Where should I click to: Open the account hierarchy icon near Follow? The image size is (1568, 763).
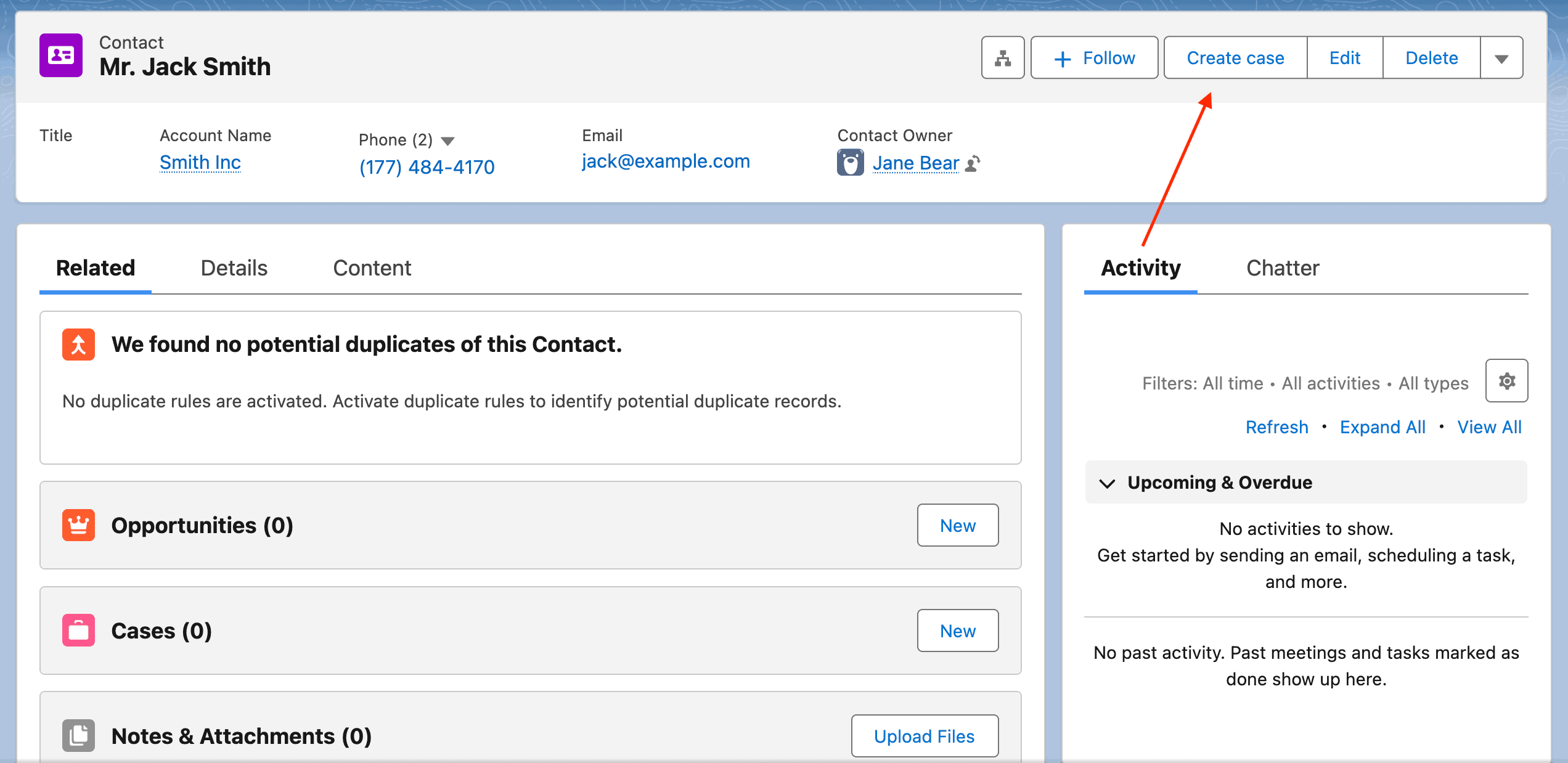pyautogui.click(x=1002, y=57)
